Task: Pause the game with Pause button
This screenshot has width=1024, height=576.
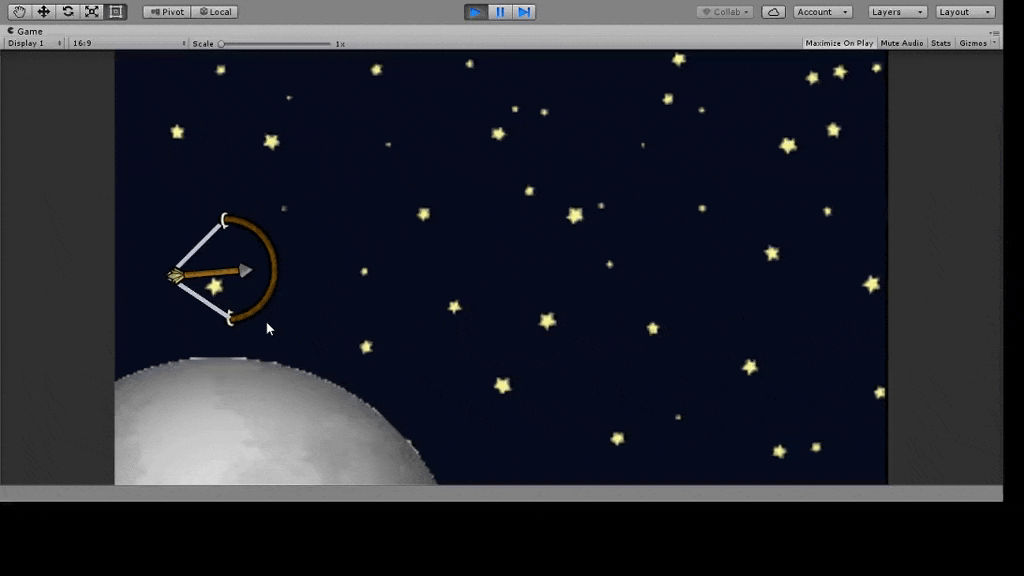Action: [x=500, y=12]
